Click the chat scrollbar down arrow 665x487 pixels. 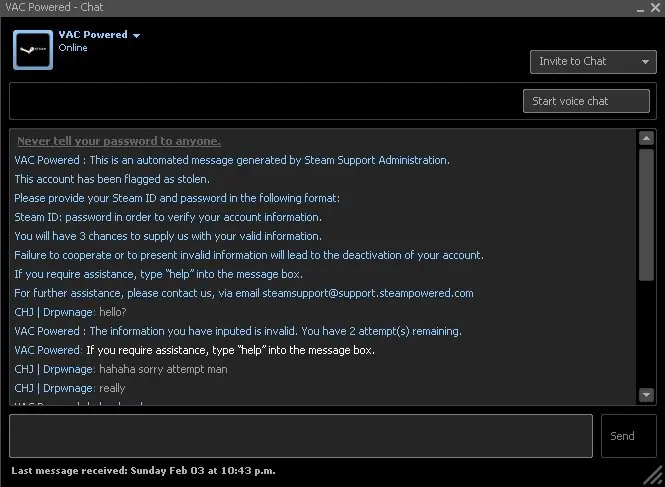(646, 395)
